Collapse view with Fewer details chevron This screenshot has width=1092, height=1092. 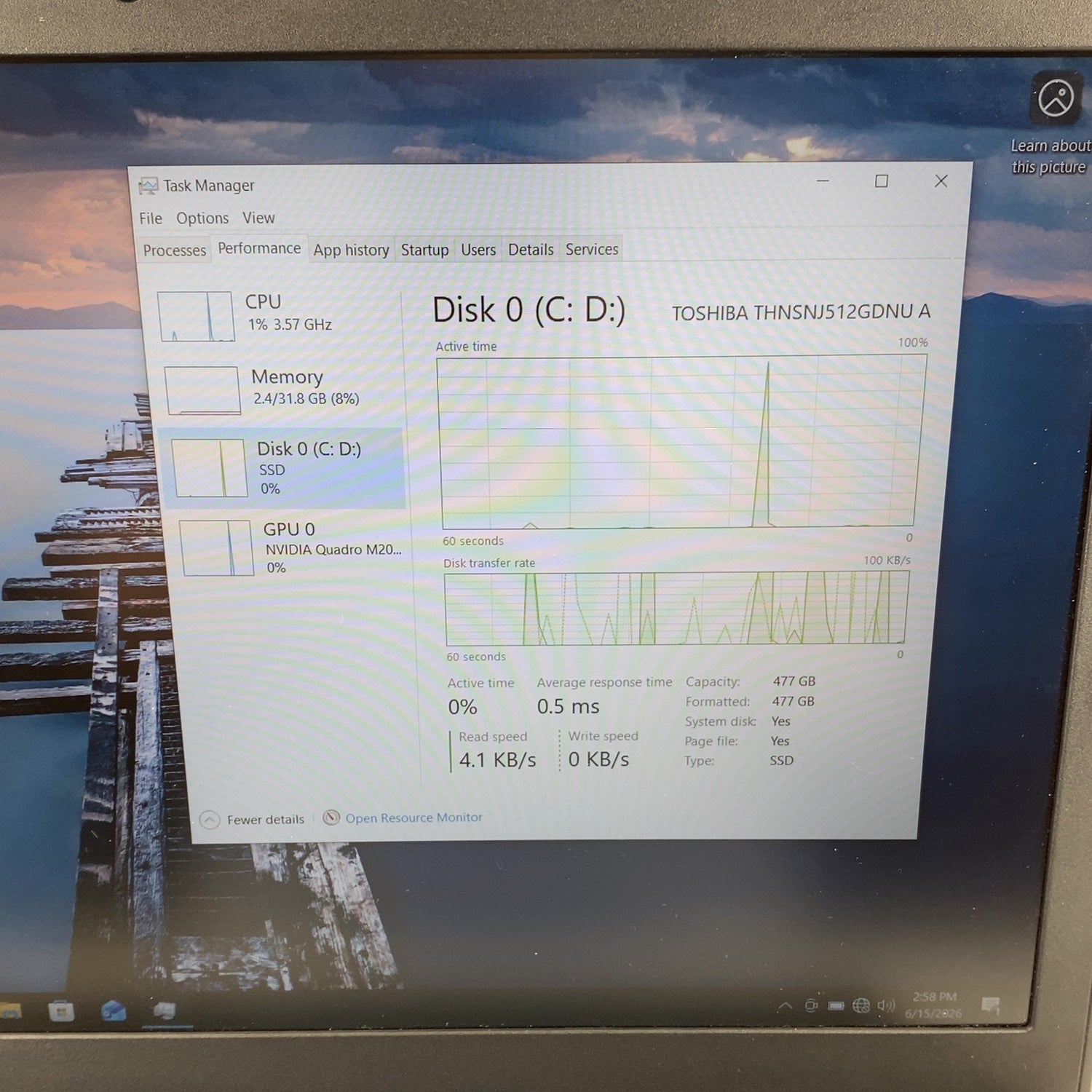209,820
